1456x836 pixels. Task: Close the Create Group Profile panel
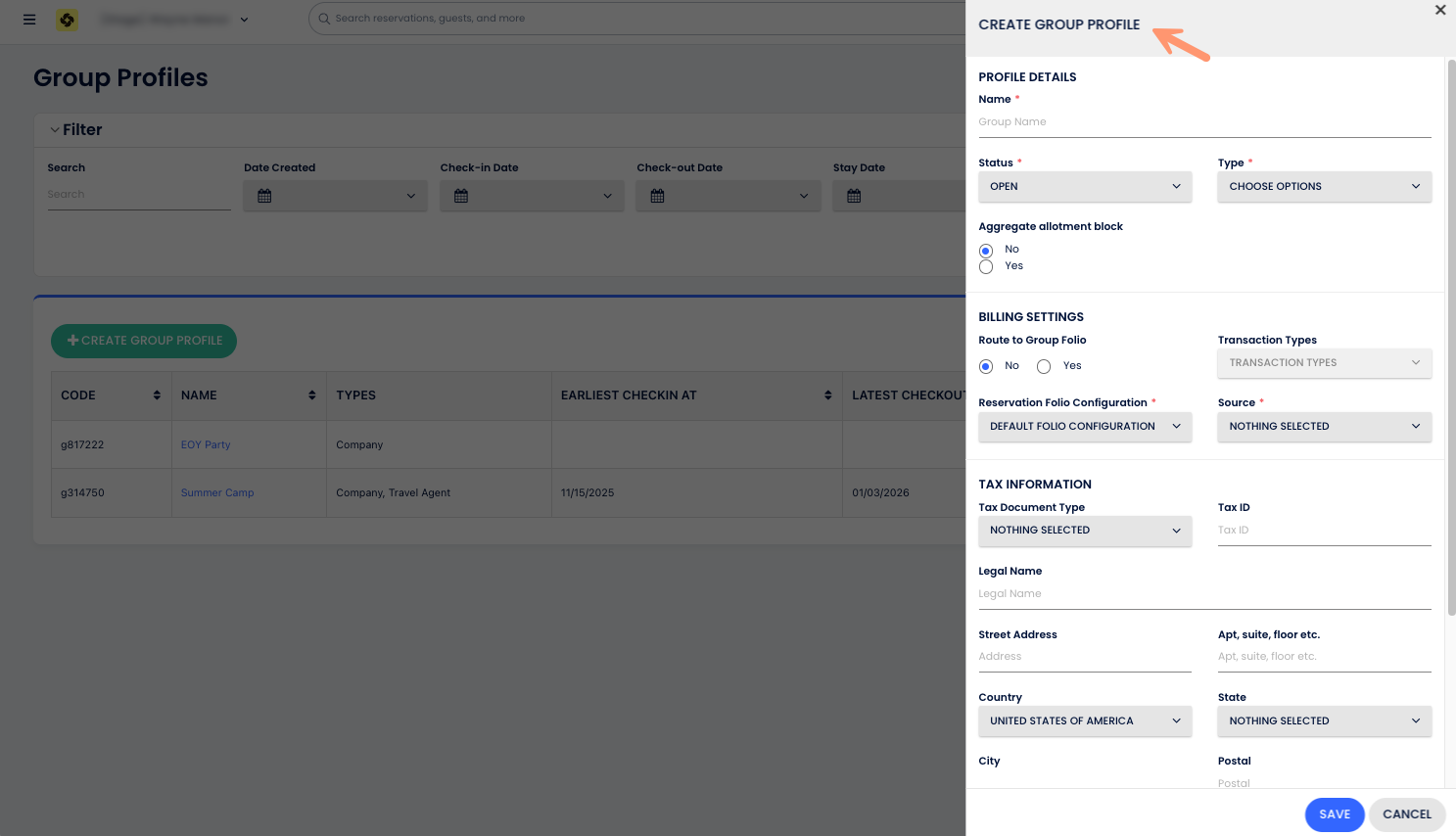point(1439,11)
